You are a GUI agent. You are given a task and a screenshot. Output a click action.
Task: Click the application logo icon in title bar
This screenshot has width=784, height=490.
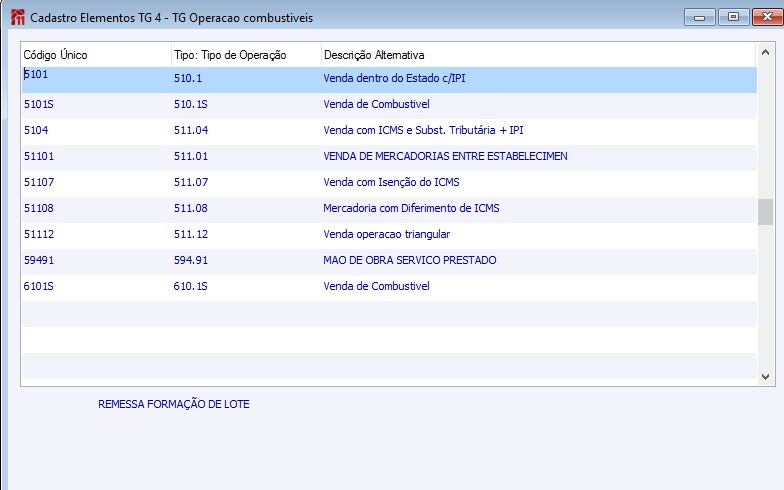pyautogui.click(x=18, y=18)
